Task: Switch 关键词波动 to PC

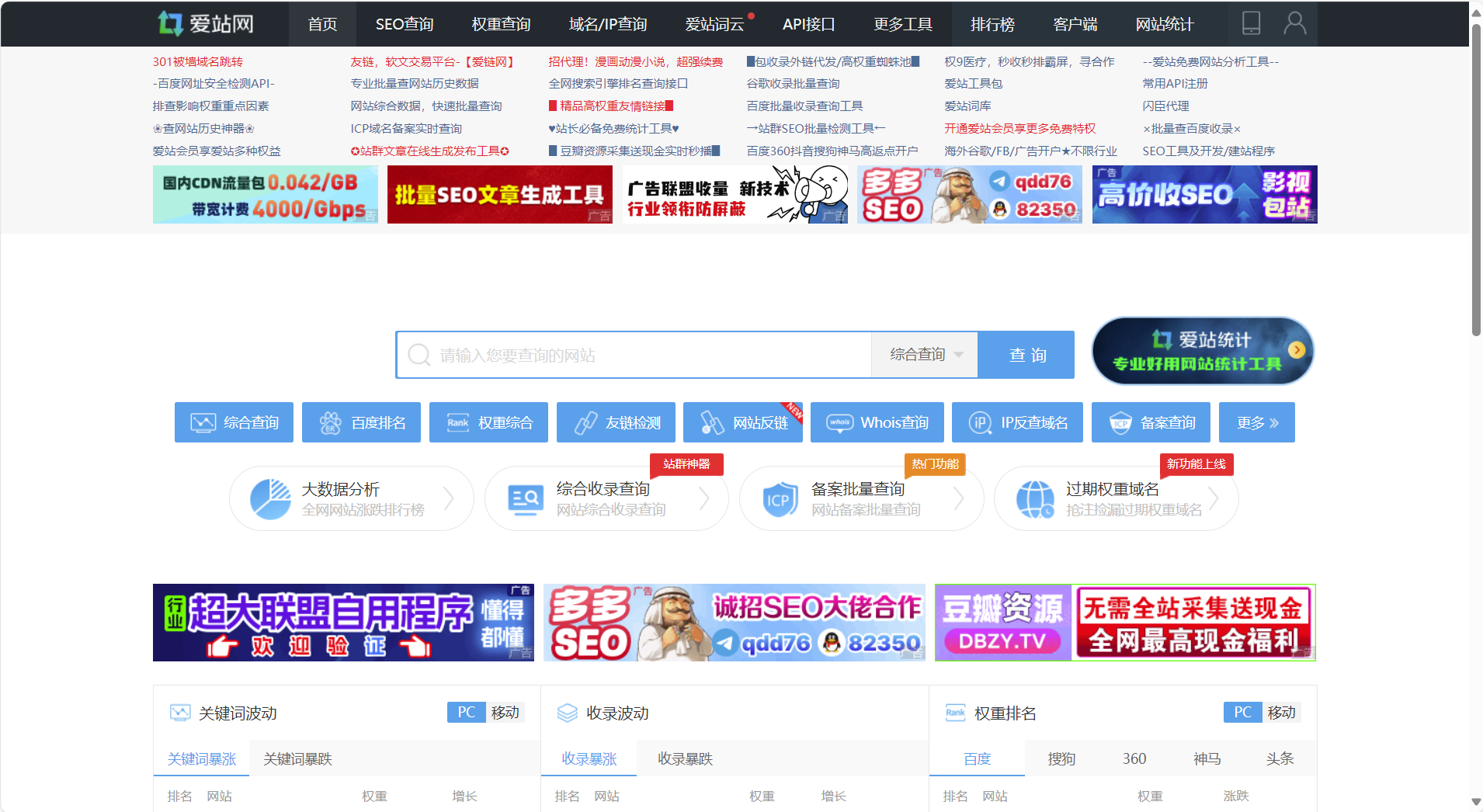Action: coord(466,713)
